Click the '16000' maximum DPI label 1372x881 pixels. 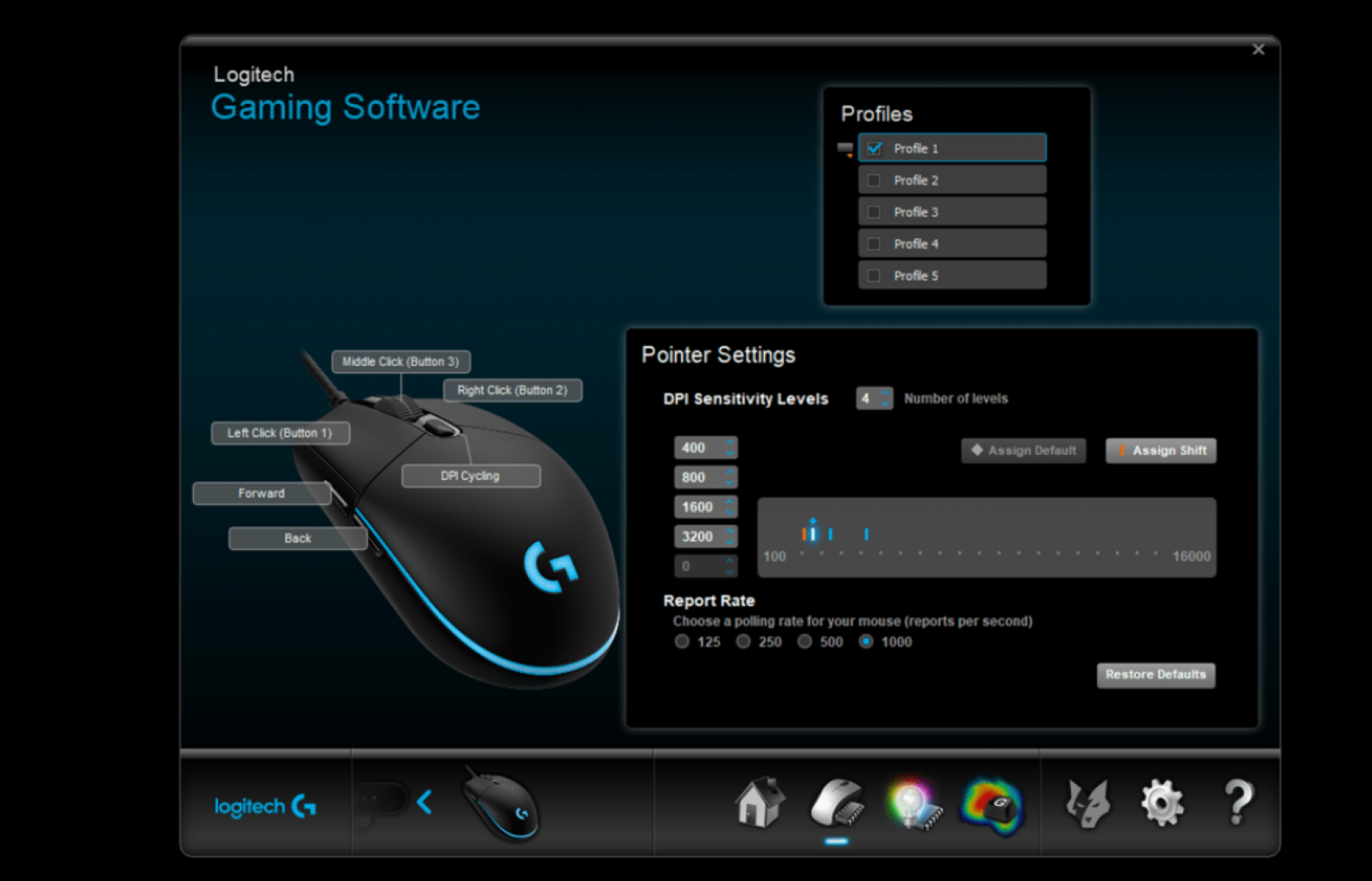pyautogui.click(x=1192, y=557)
